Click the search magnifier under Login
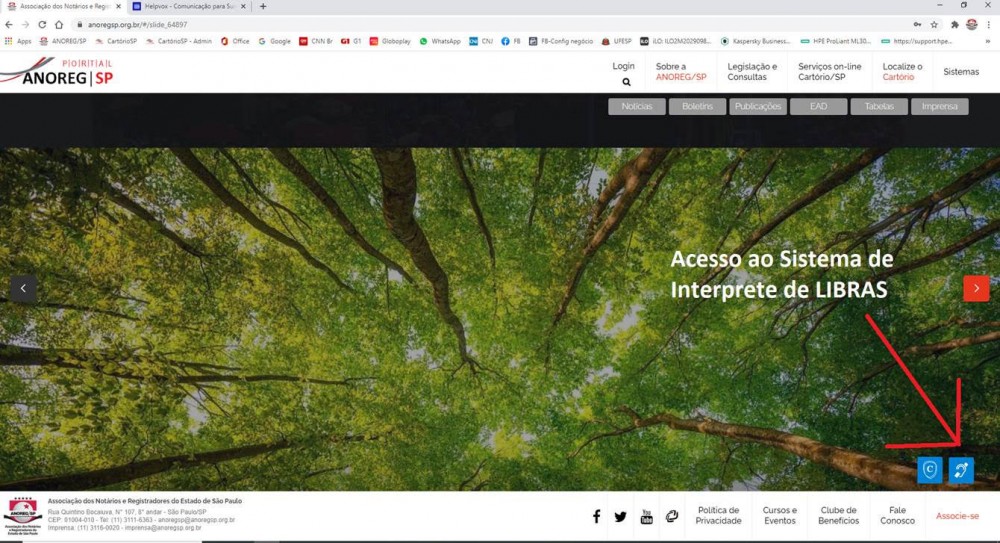Image resolution: width=1000 pixels, height=543 pixels. [626, 82]
